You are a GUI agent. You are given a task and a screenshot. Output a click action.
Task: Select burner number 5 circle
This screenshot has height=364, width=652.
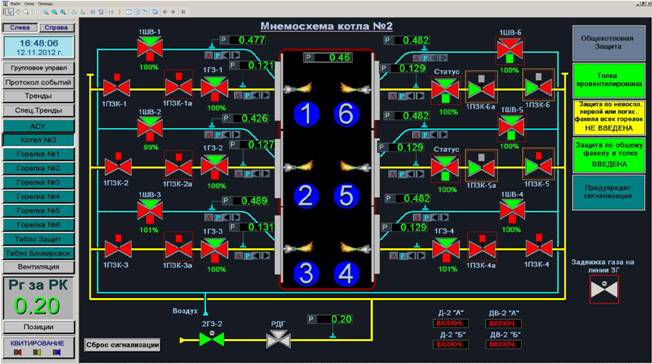[x=346, y=196]
